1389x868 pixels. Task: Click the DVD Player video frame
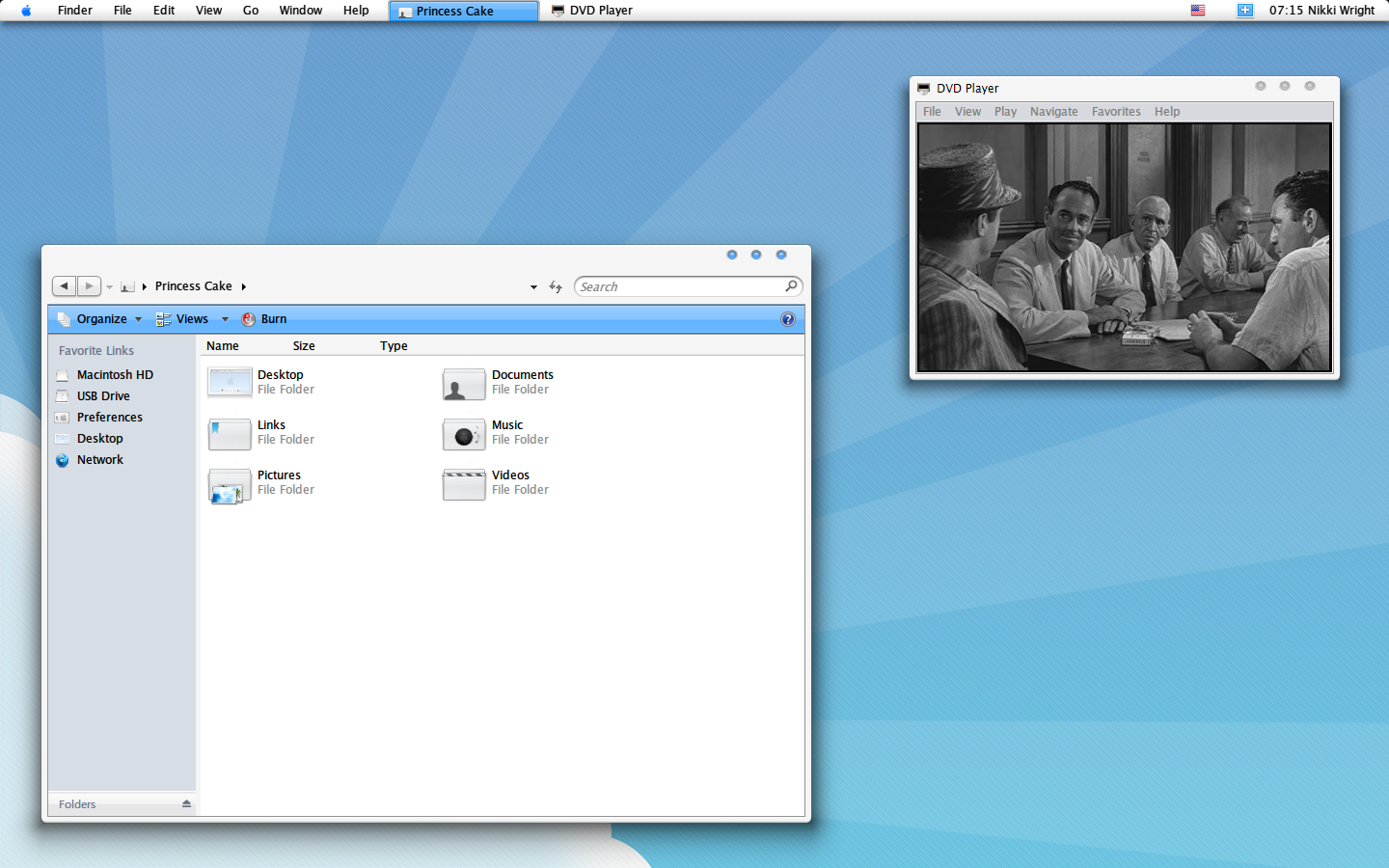(1125, 248)
